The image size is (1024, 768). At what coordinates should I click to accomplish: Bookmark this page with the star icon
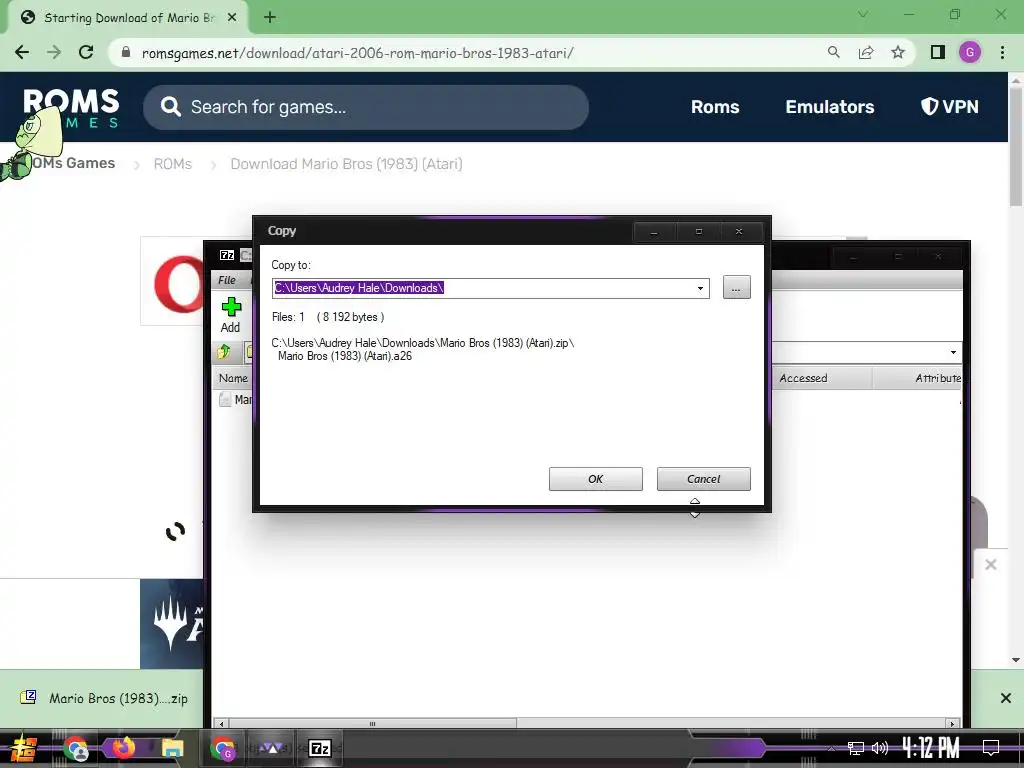click(898, 52)
